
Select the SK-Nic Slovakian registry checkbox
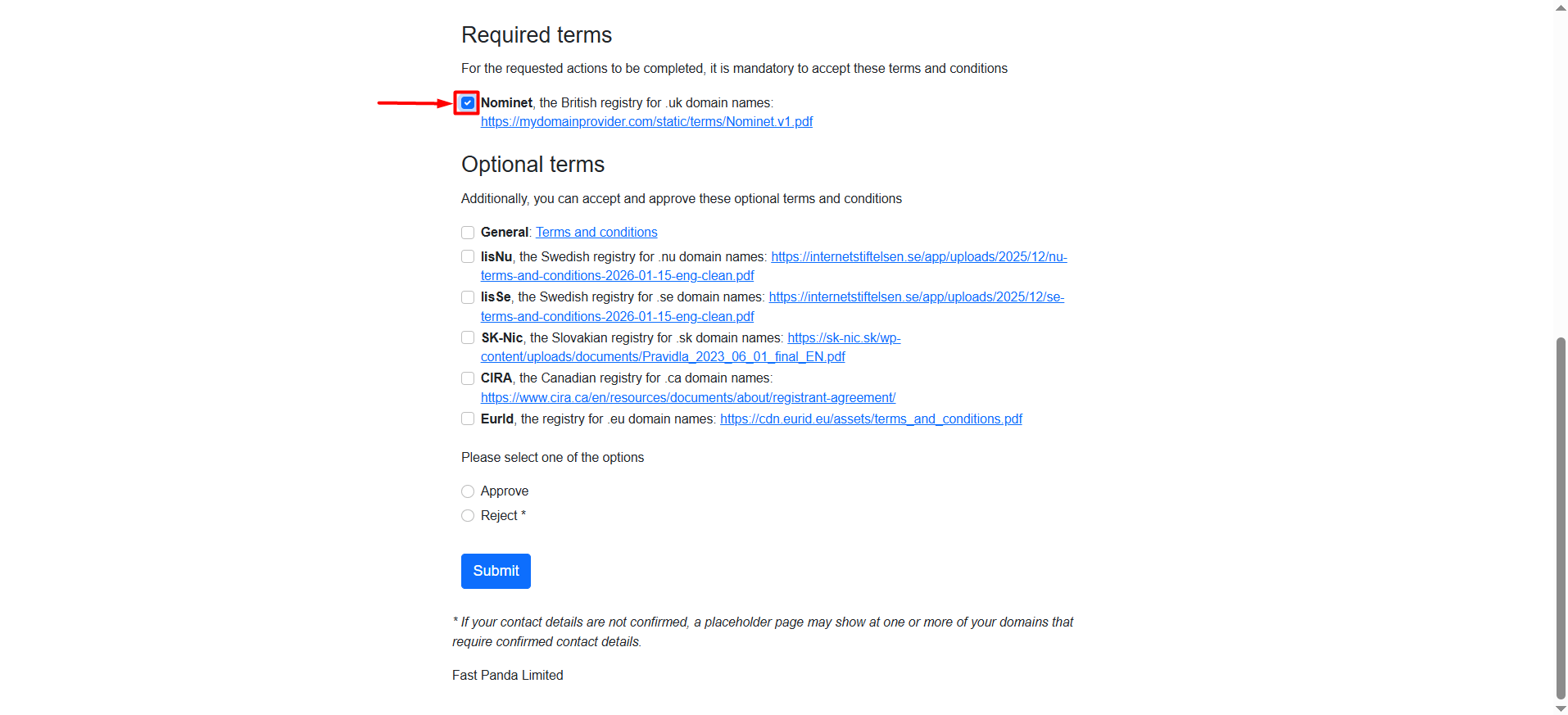pos(468,337)
